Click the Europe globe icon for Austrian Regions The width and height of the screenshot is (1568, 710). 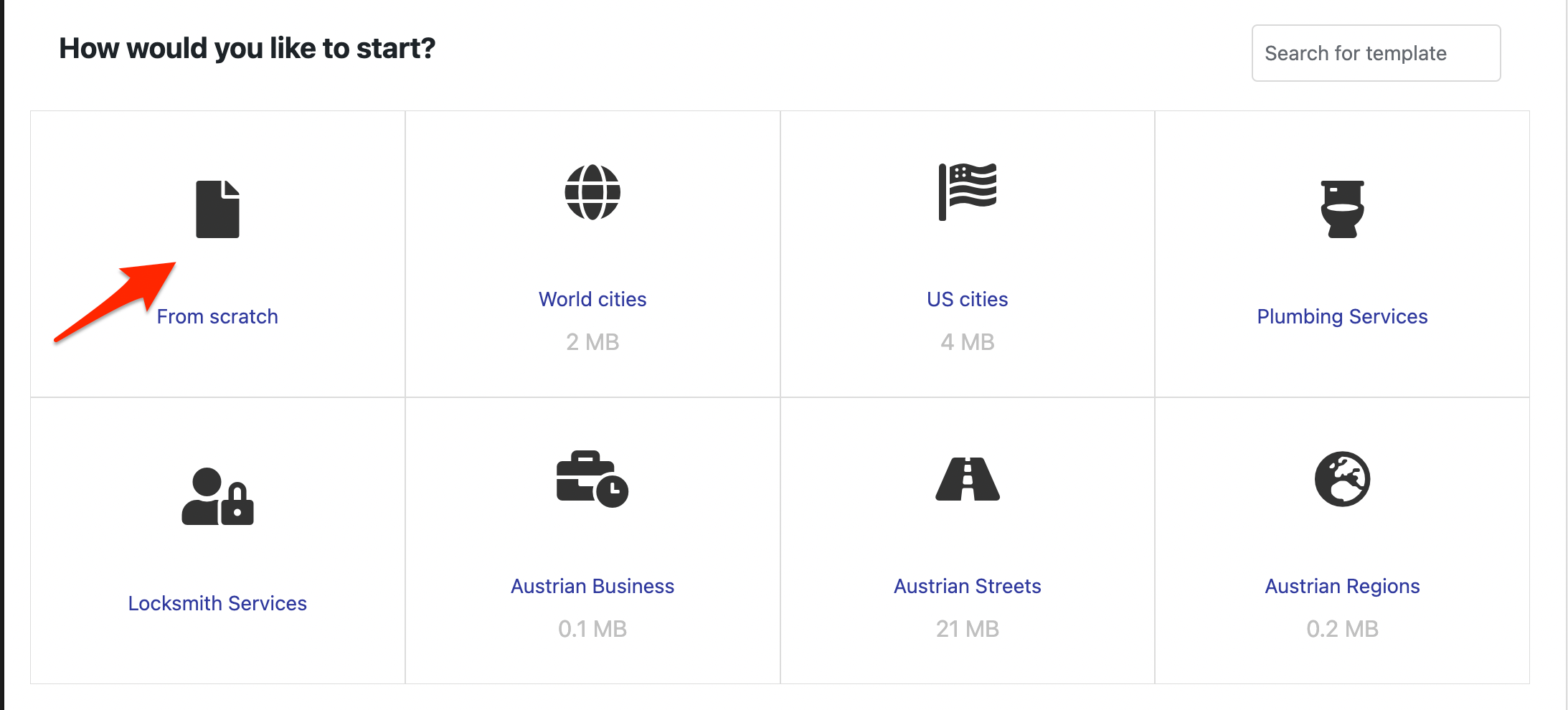click(x=1342, y=479)
